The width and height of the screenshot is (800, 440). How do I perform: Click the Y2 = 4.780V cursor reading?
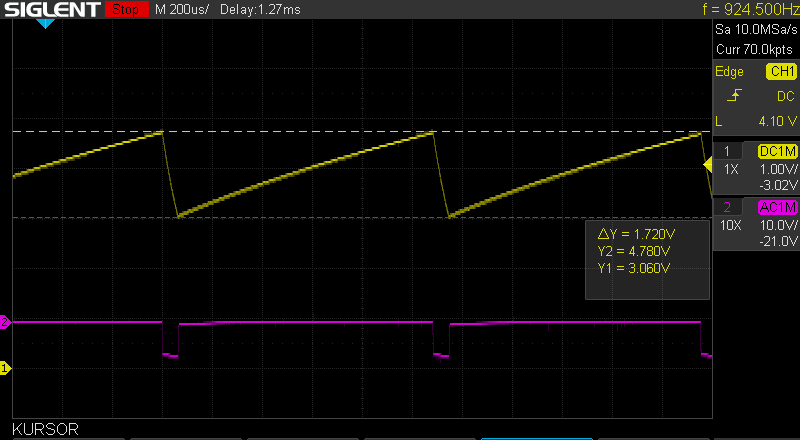click(633, 251)
